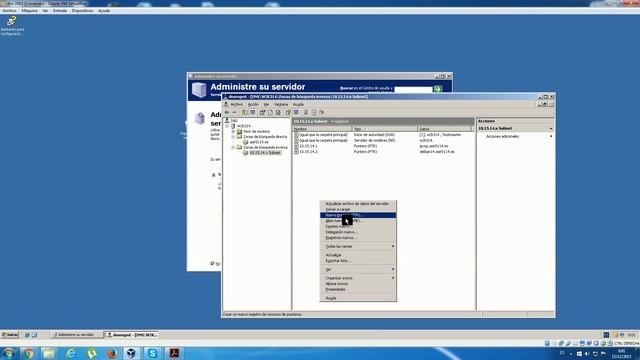The height and width of the screenshot is (360, 640).
Task: Select W2K314 server node in tree
Action: 244,126
